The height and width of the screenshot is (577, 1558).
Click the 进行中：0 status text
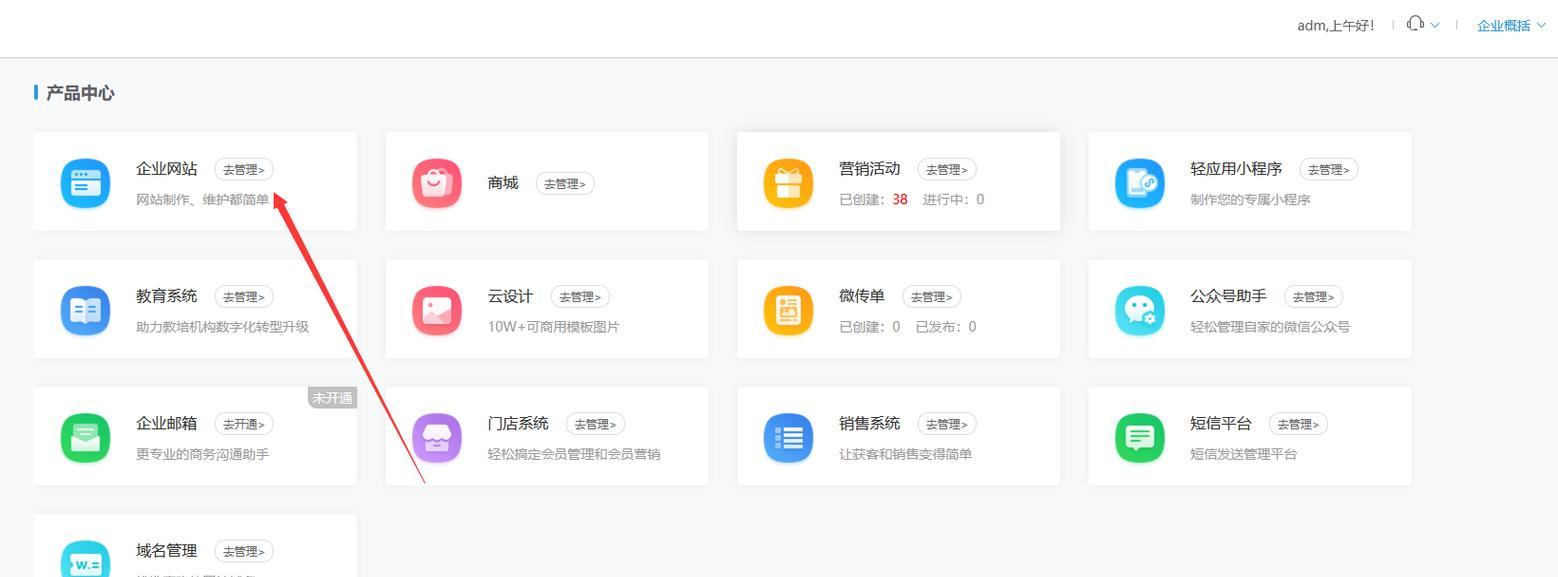(953, 199)
